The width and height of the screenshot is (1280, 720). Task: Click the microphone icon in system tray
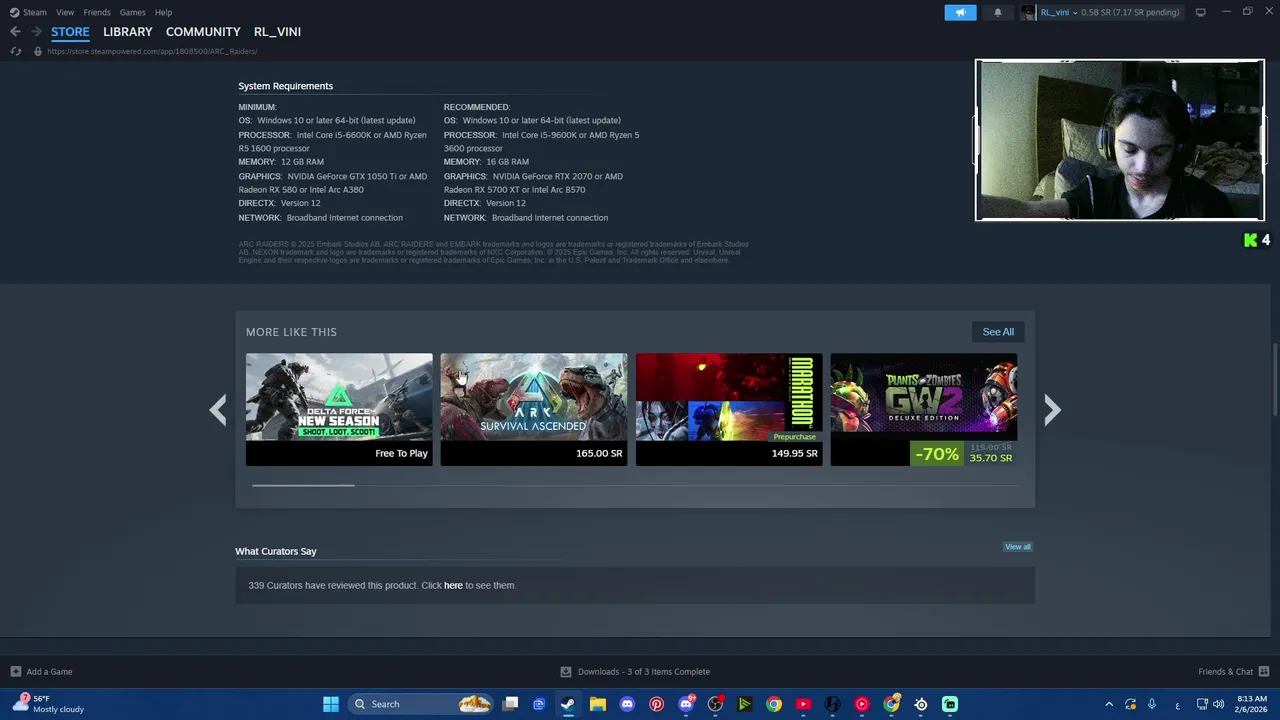coord(1152,704)
